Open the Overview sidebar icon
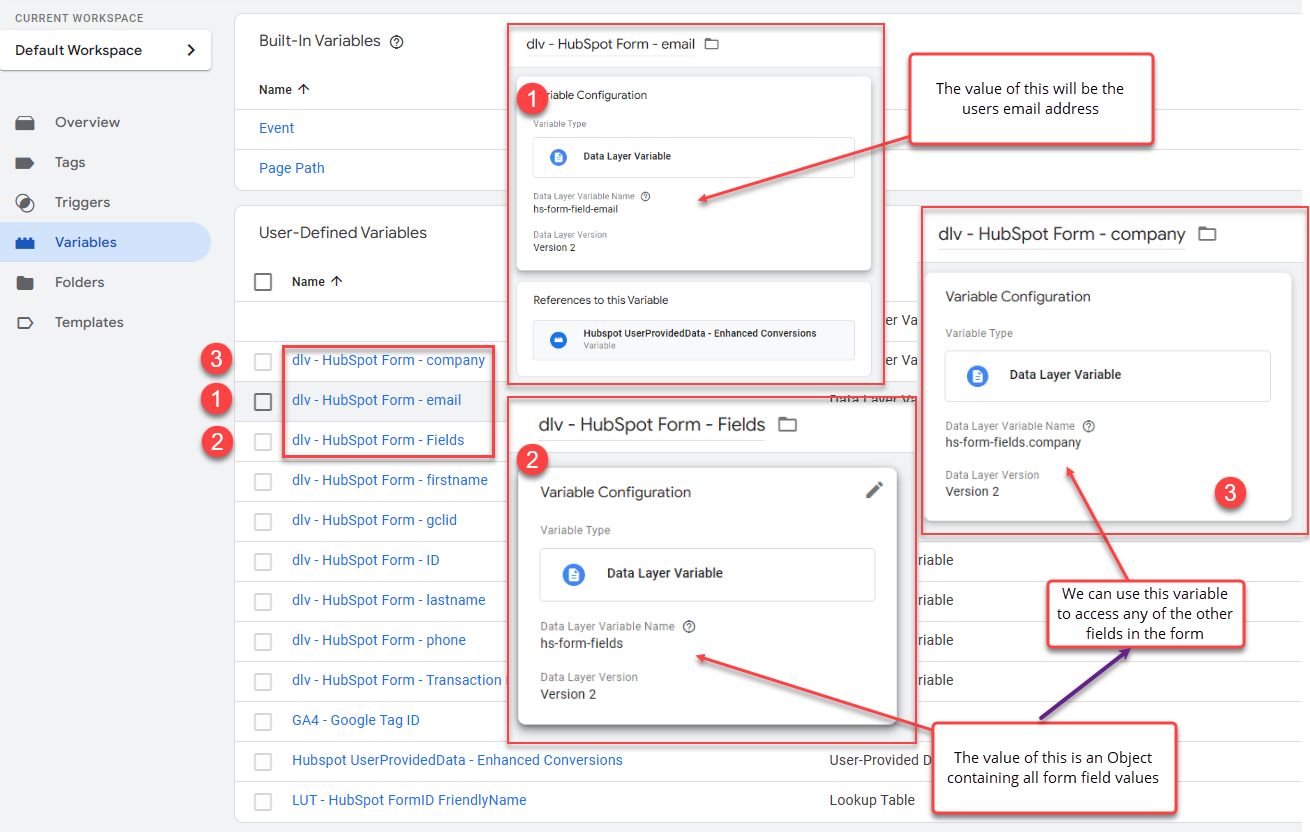Image resolution: width=1310 pixels, height=832 pixels. 25,123
